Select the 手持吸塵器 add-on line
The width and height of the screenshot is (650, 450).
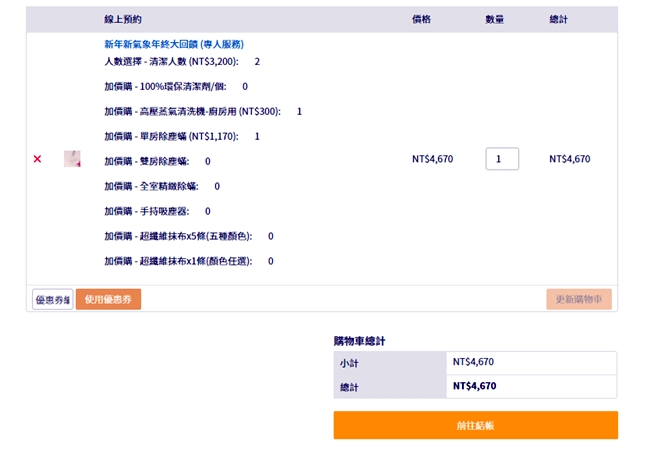pyautogui.click(x=157, y=211)
